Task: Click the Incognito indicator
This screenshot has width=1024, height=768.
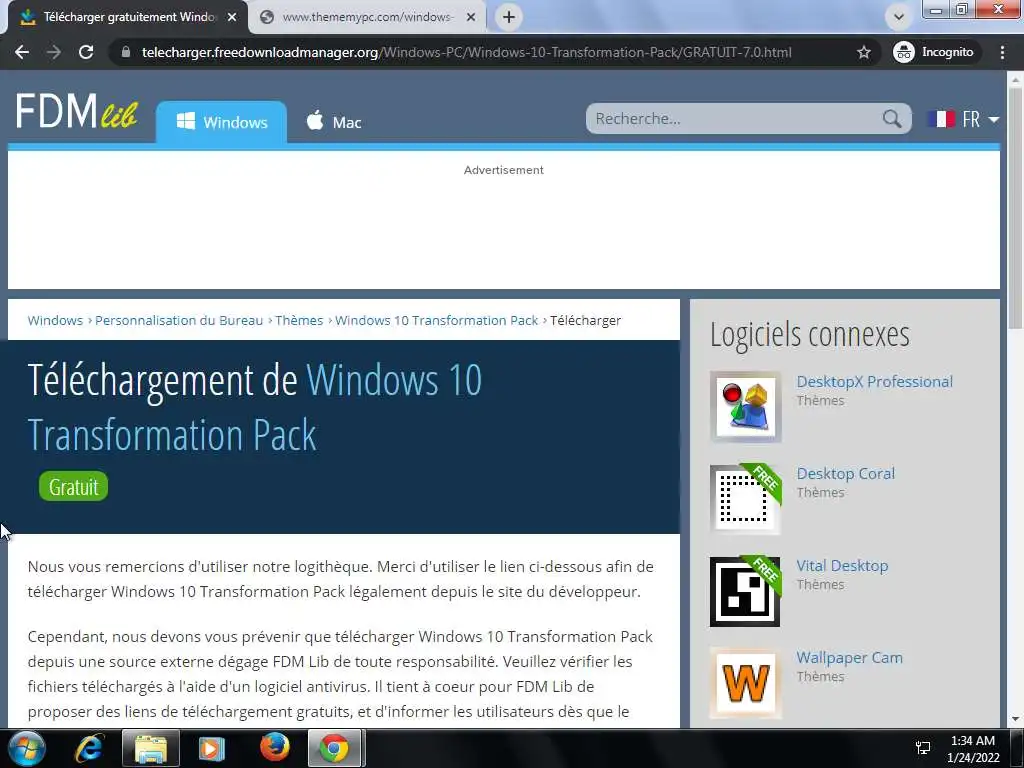Action: (x=933, y=52)
